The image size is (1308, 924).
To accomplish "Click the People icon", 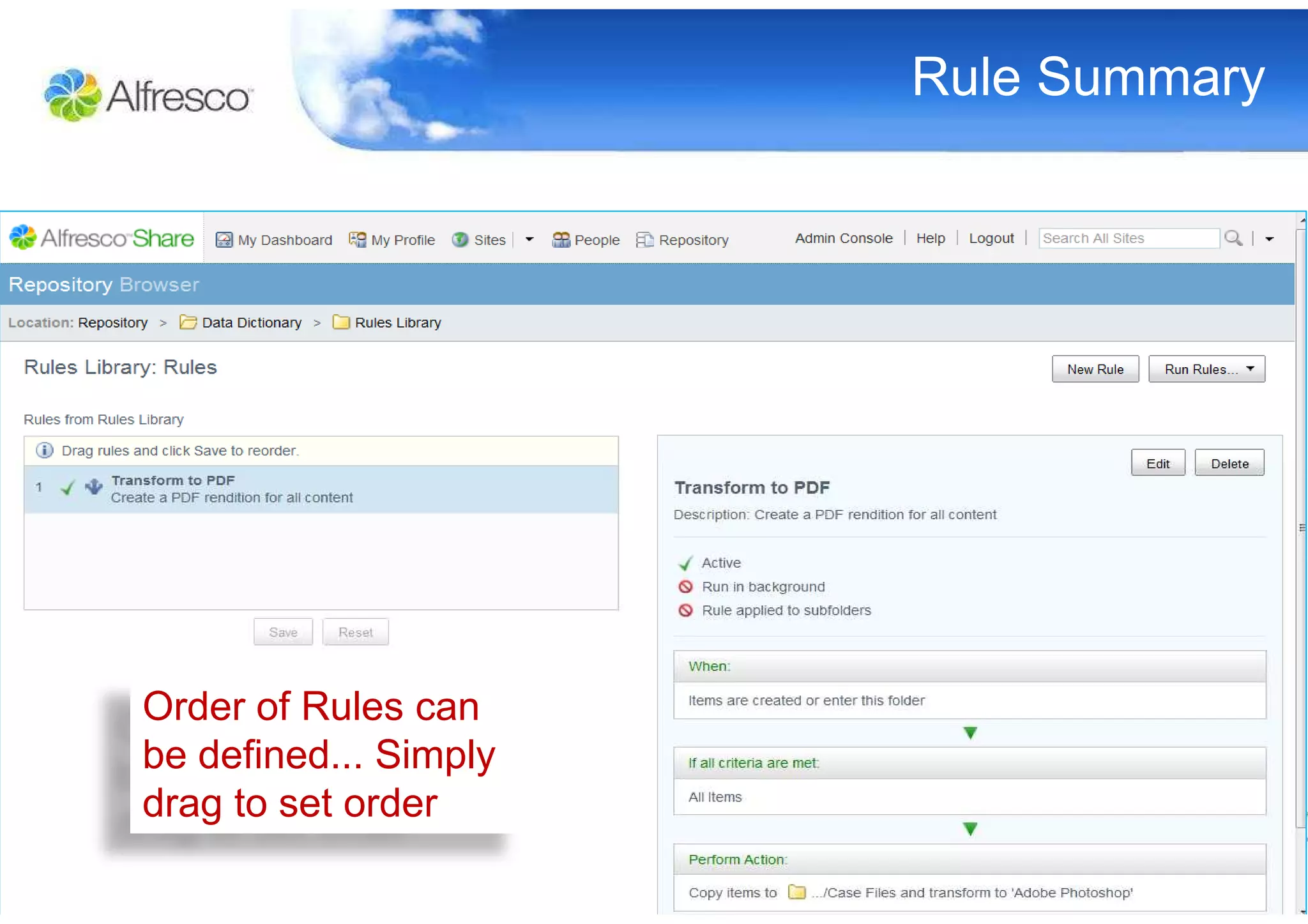I will point(561,240).
